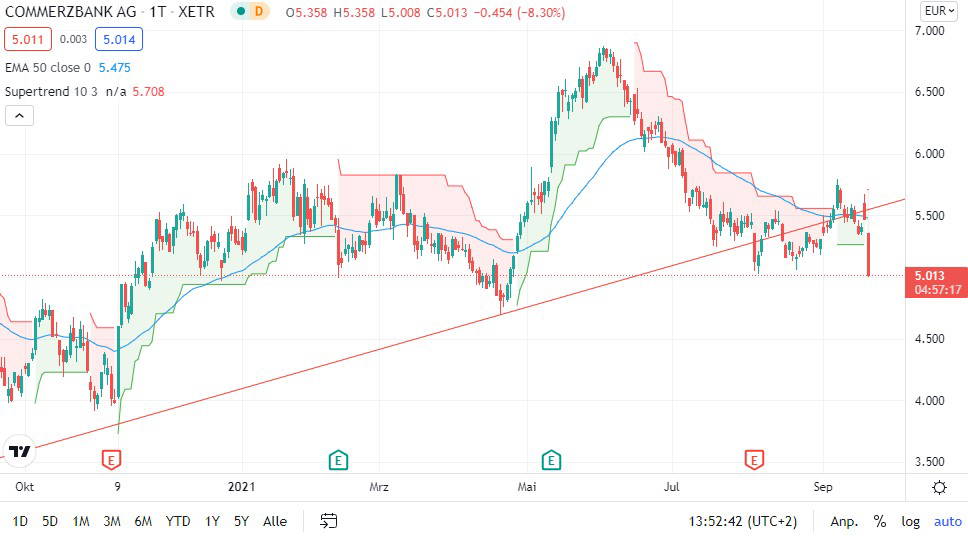968x536 pixels.
Task: Select the 3M time range
Action: [112, 521]
